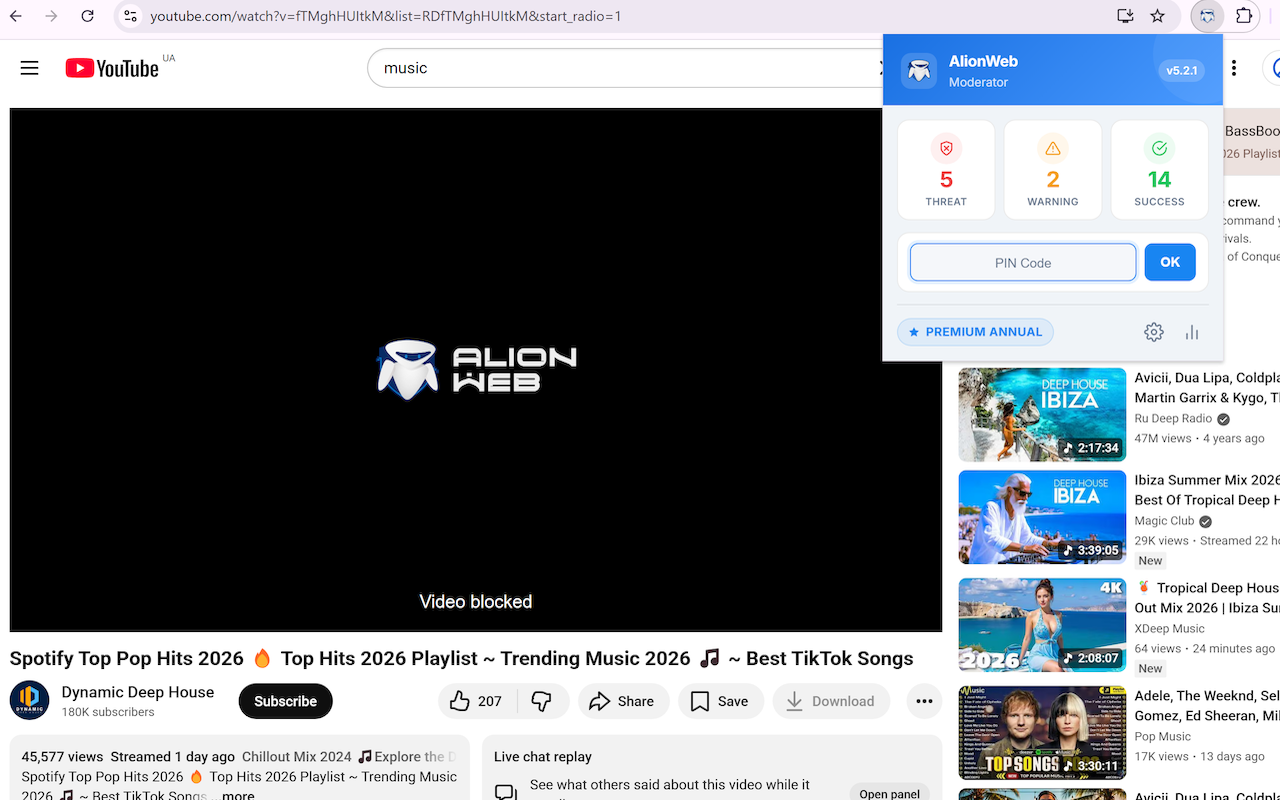Viewport: 1280px width, 800px height.
Task: Click the "45,577 views" description text
Action: (x=62, y=757)
